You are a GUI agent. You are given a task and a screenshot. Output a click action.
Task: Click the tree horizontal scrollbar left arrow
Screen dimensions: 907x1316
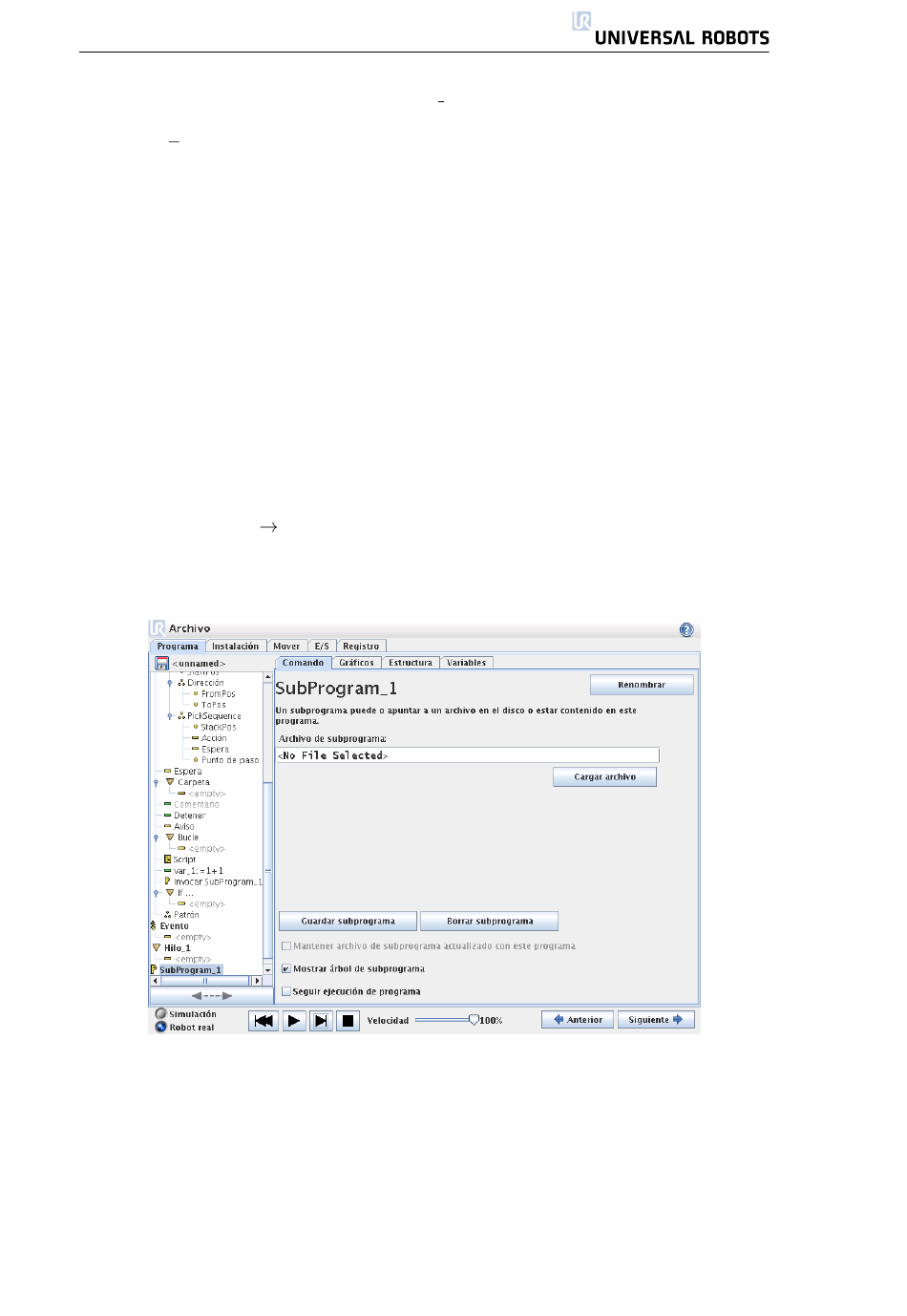[157, 981]
